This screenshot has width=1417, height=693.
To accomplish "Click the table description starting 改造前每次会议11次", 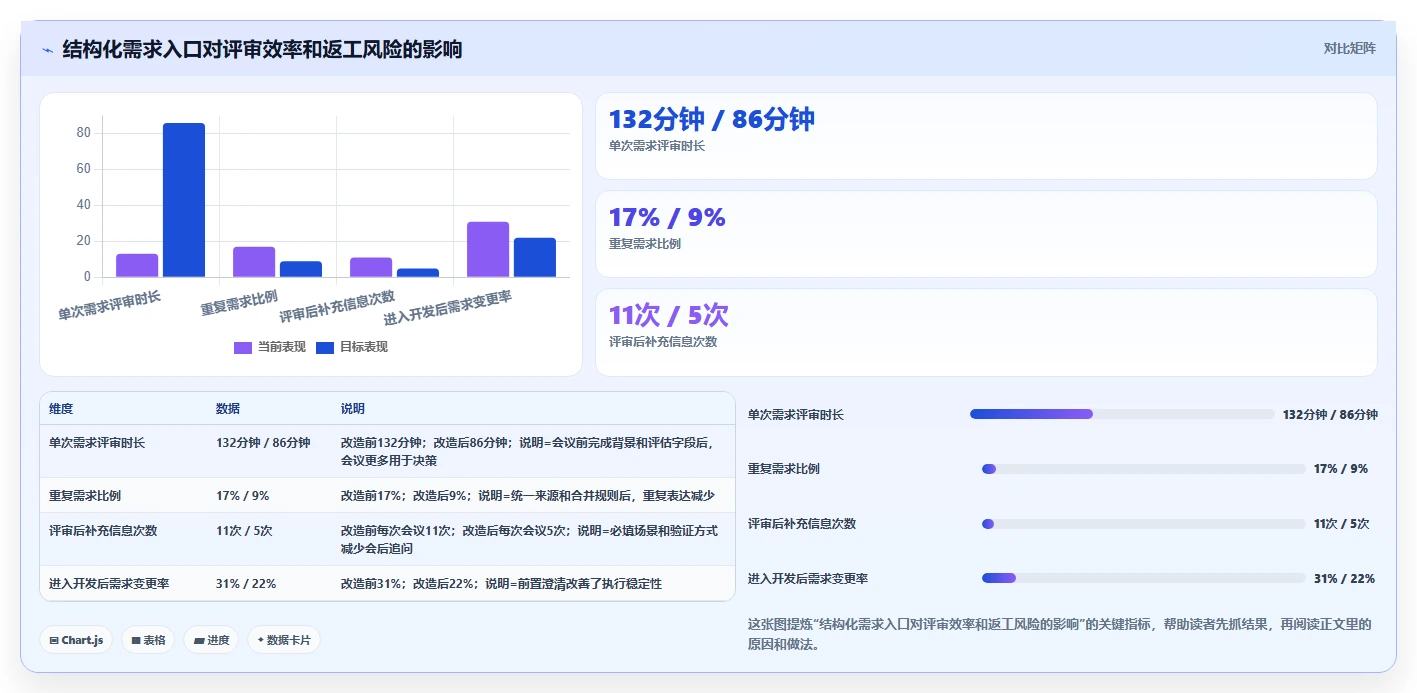I will coord(530,539).
